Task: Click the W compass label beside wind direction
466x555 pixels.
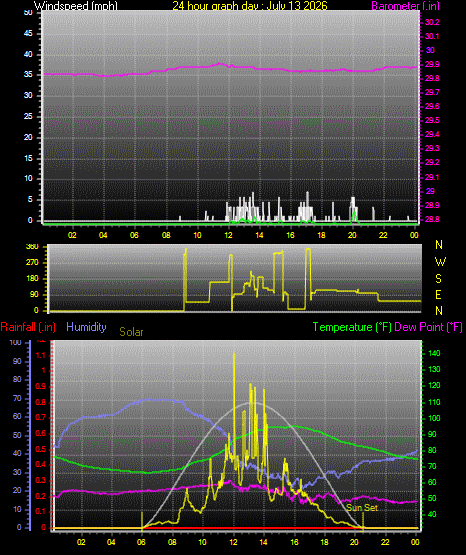Action: click(x=440, y=262)
